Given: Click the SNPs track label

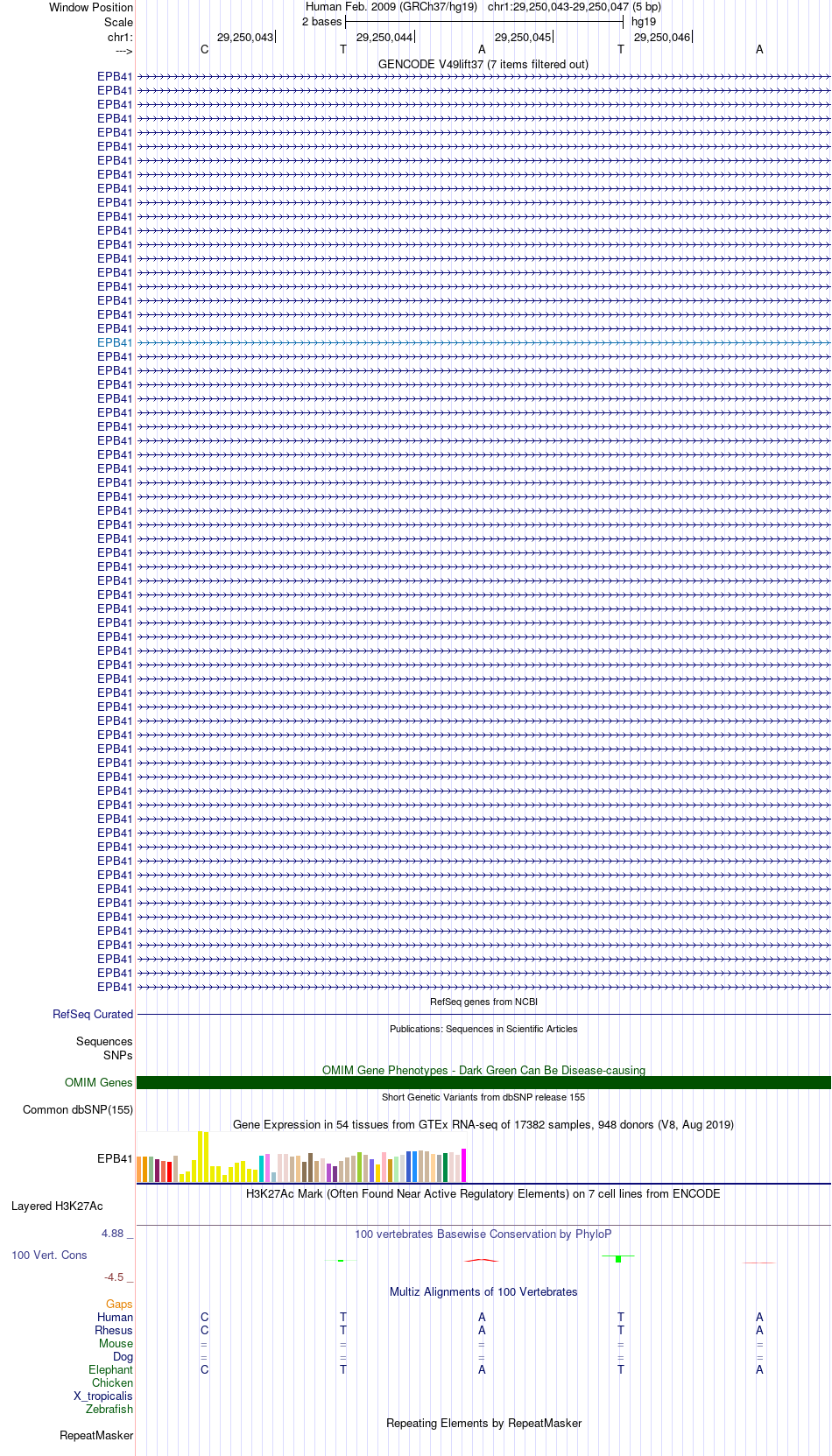Looking at the screenshot, I should coord(118,1056).
